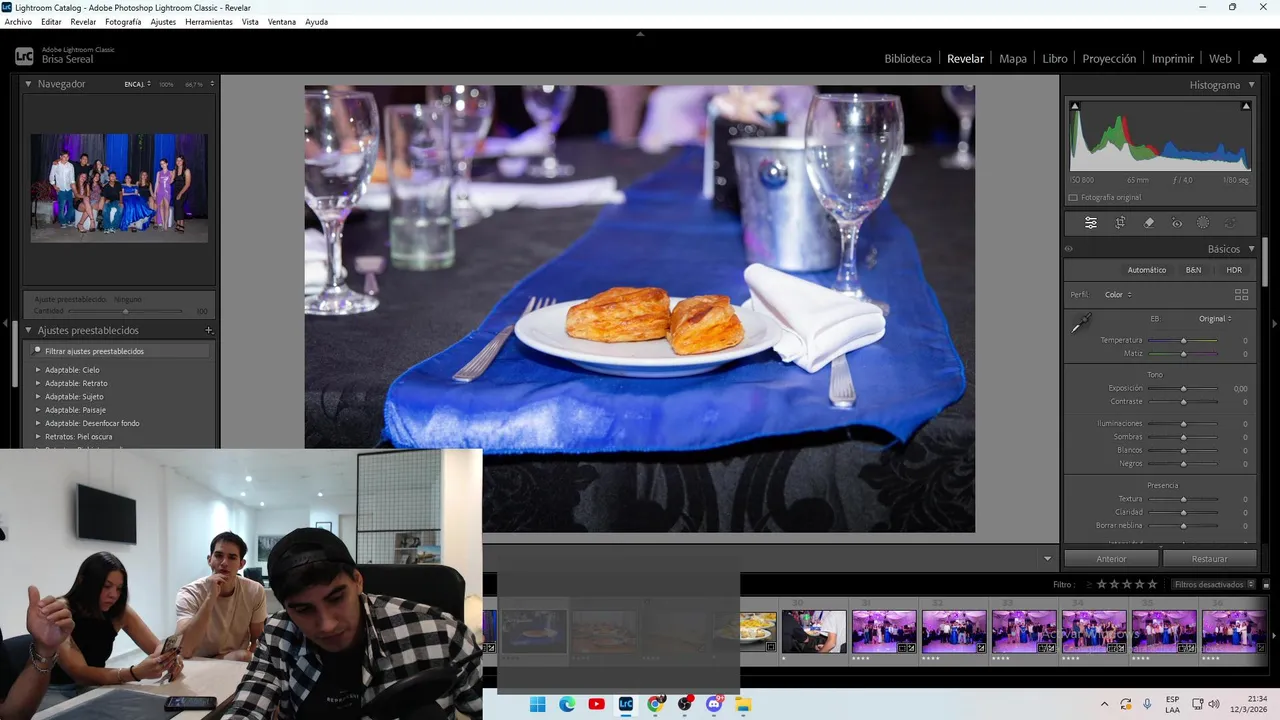Collapse the Ajustes preestablecidos panel
The image size is (1280, 720).
tap(28, 330)
